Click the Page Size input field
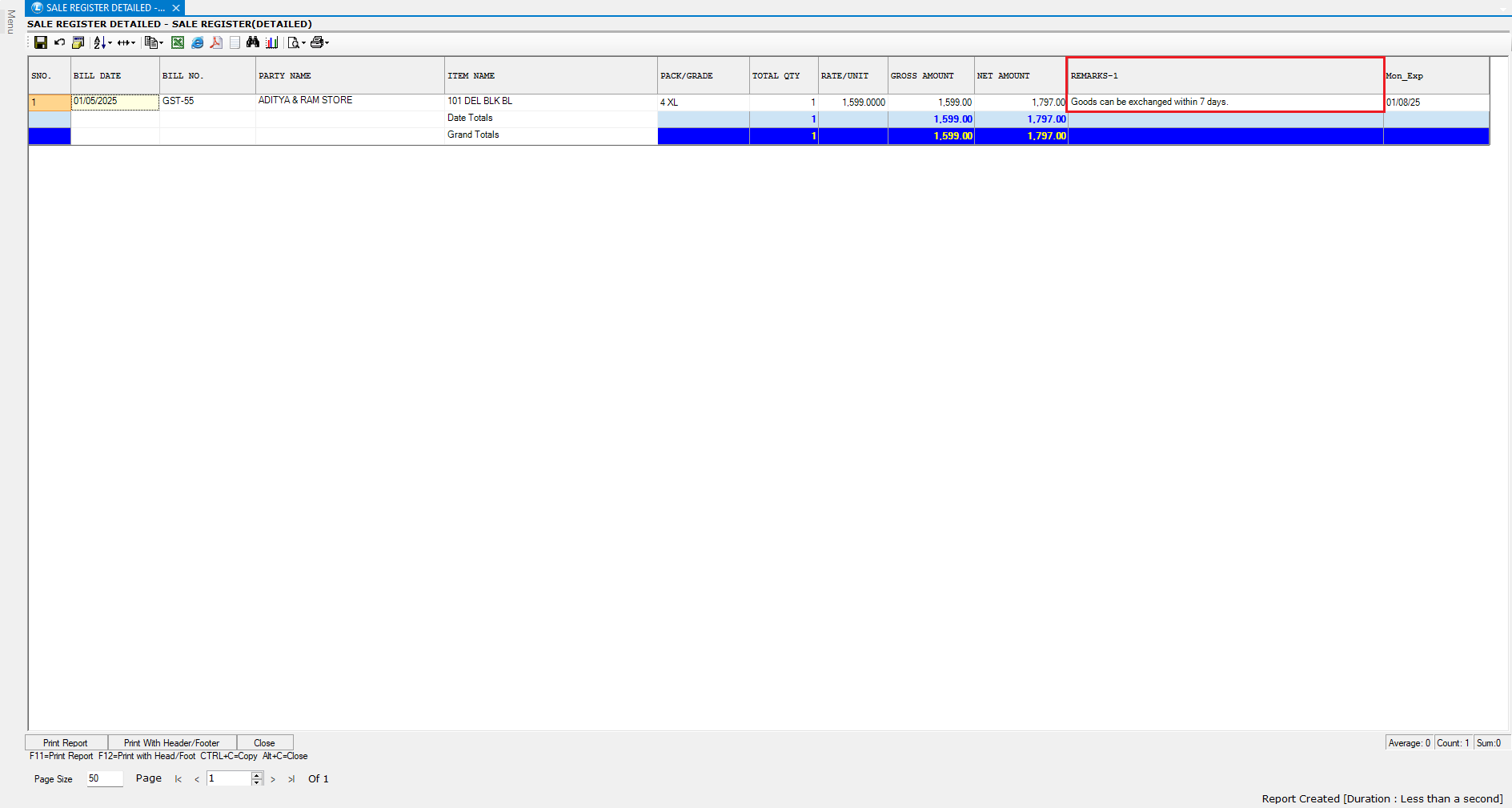Screen dimensions: 1512x808 pos(104,778)
